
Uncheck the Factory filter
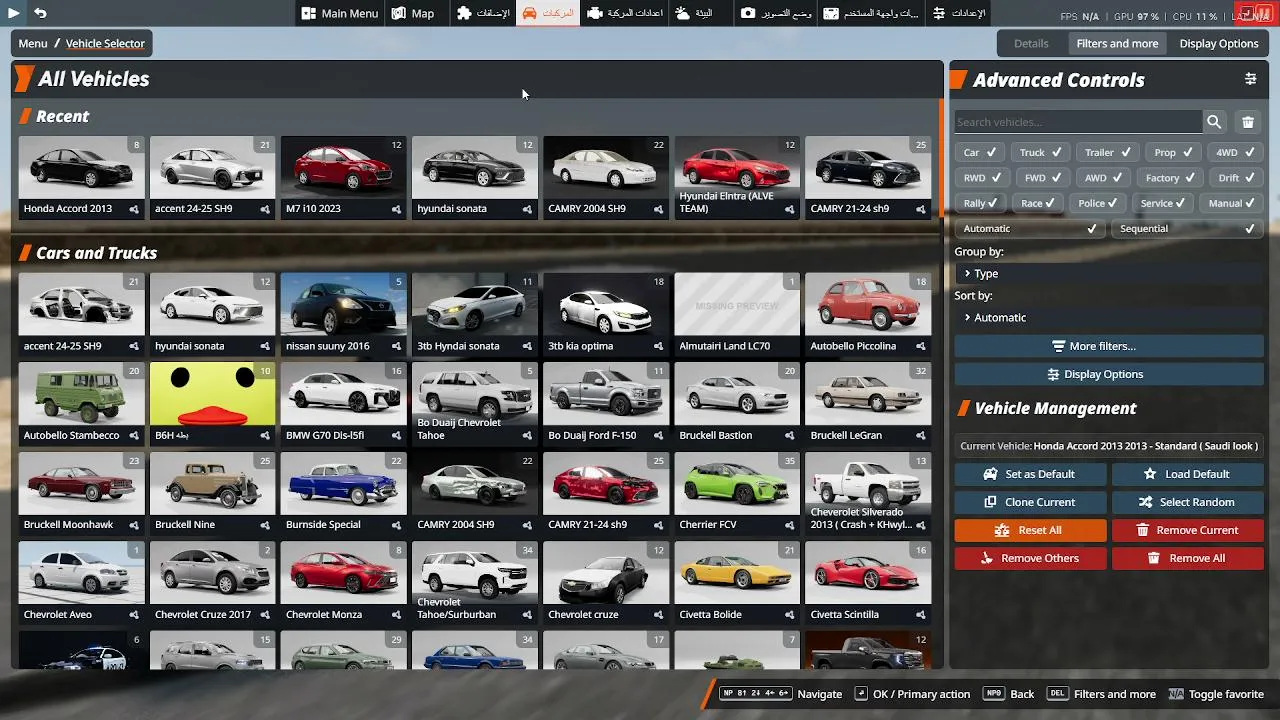(1169, 178)
